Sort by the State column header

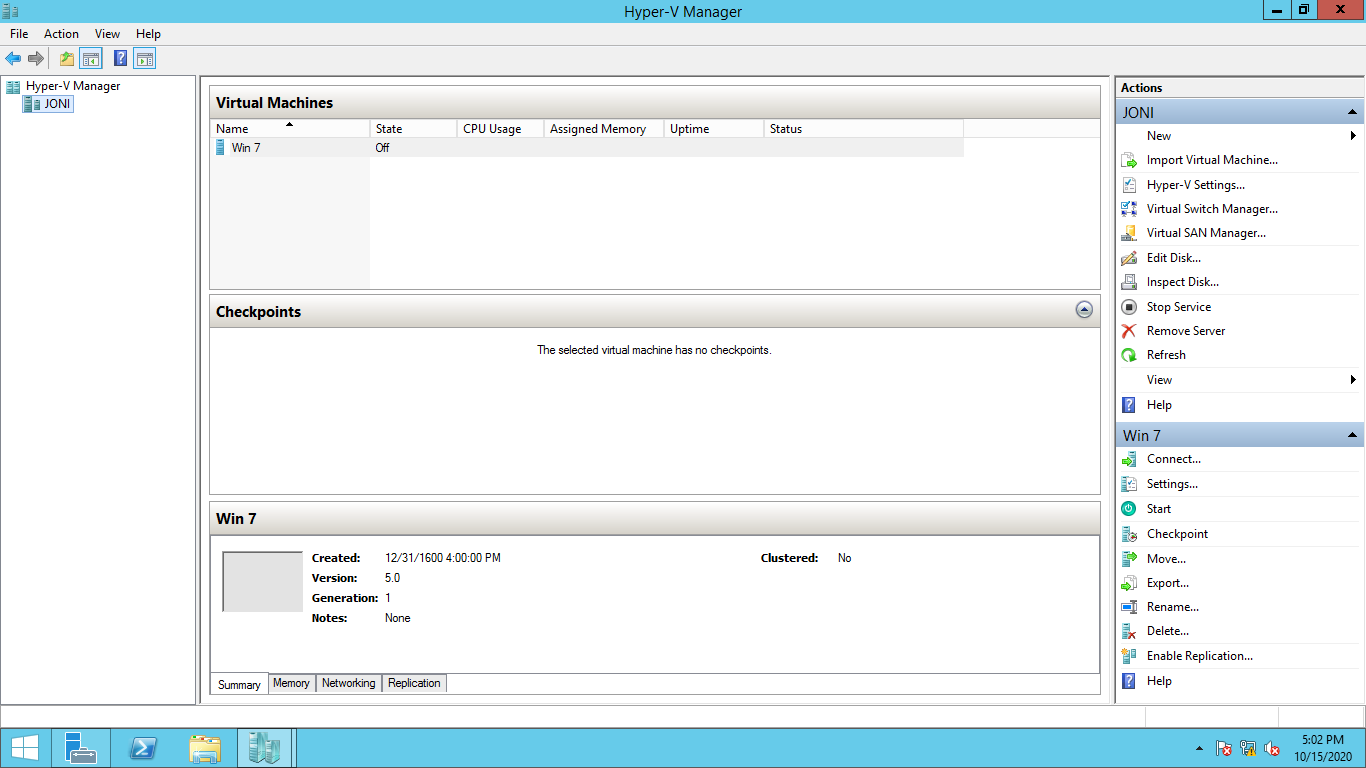coord(413,129)
